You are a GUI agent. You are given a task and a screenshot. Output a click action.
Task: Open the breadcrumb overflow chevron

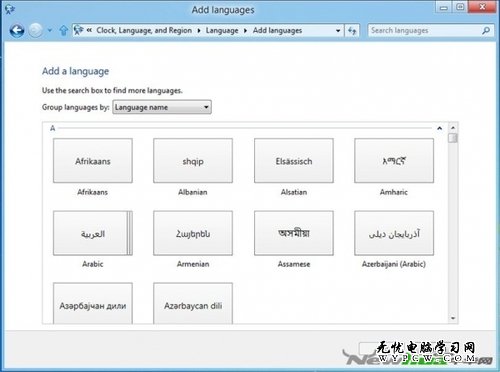89,30
